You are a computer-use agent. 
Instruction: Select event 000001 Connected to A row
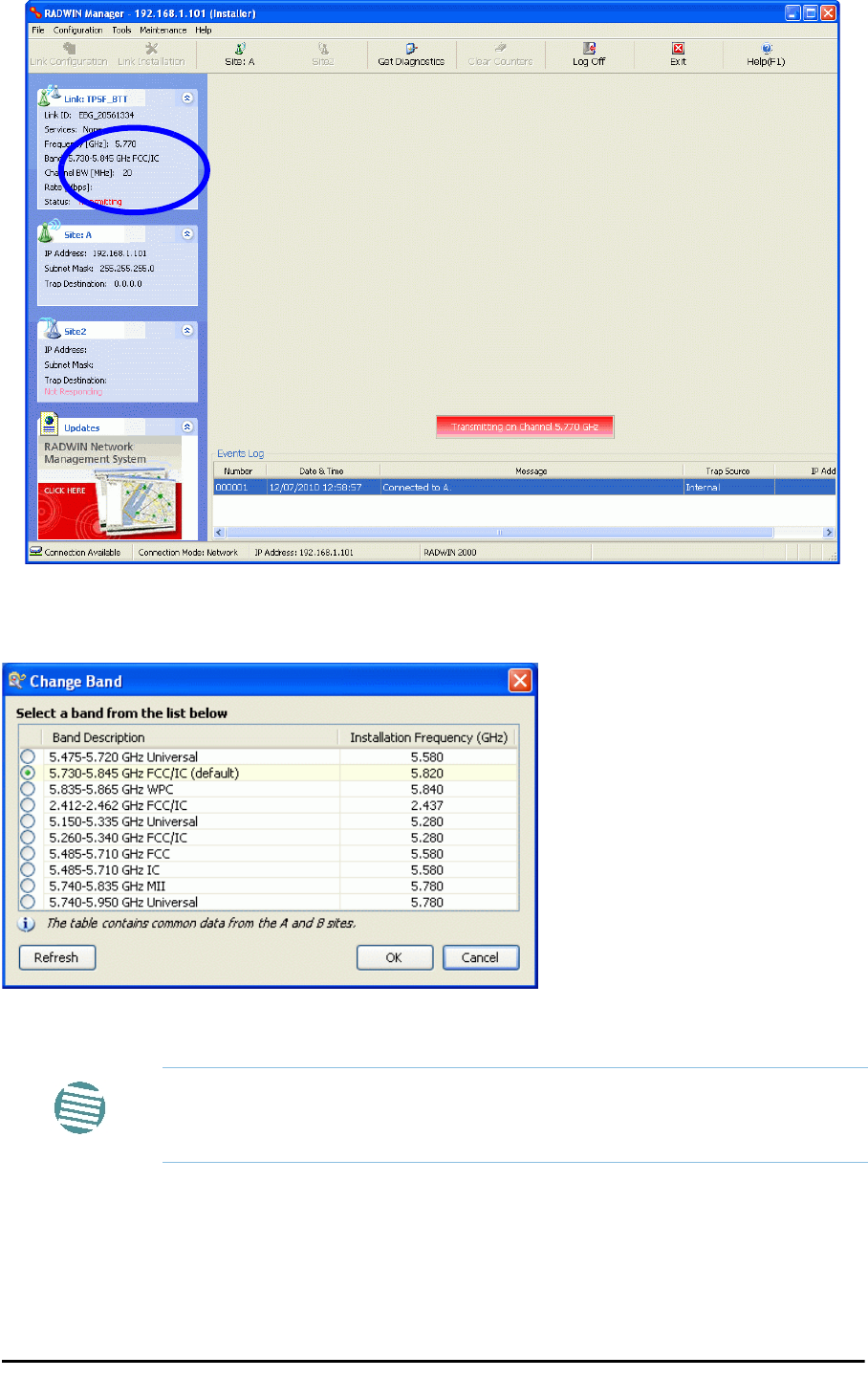click(x=524, y=487)
